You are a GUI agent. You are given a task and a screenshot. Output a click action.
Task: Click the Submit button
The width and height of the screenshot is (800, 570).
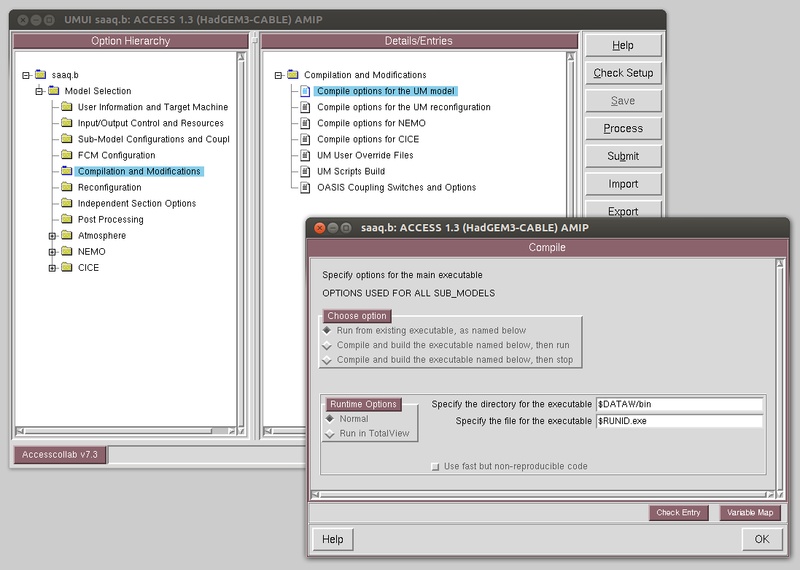623,156
